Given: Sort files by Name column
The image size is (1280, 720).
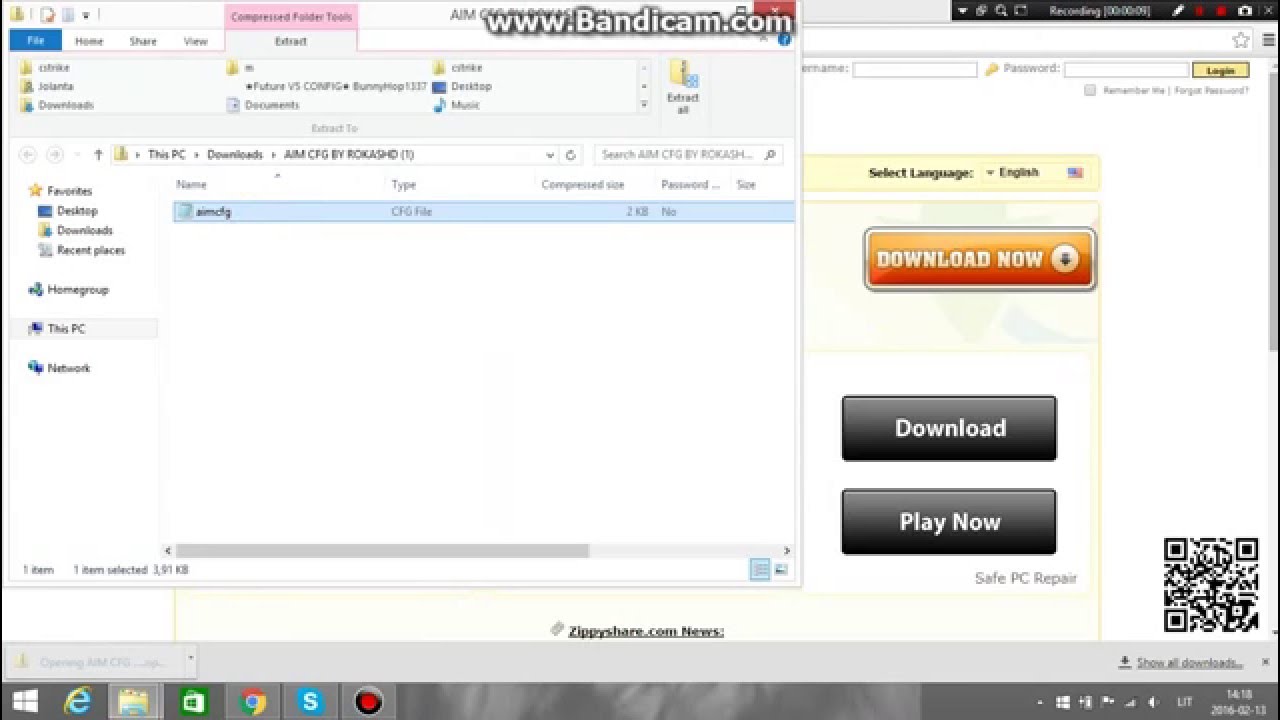Looking at the screenshot, I should (191, 185).
